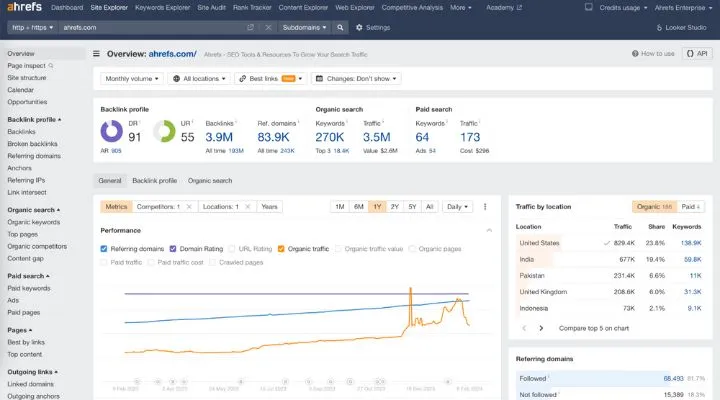Go to next locations page arrow
Screen dimensions: 720x400
[541, 328]
